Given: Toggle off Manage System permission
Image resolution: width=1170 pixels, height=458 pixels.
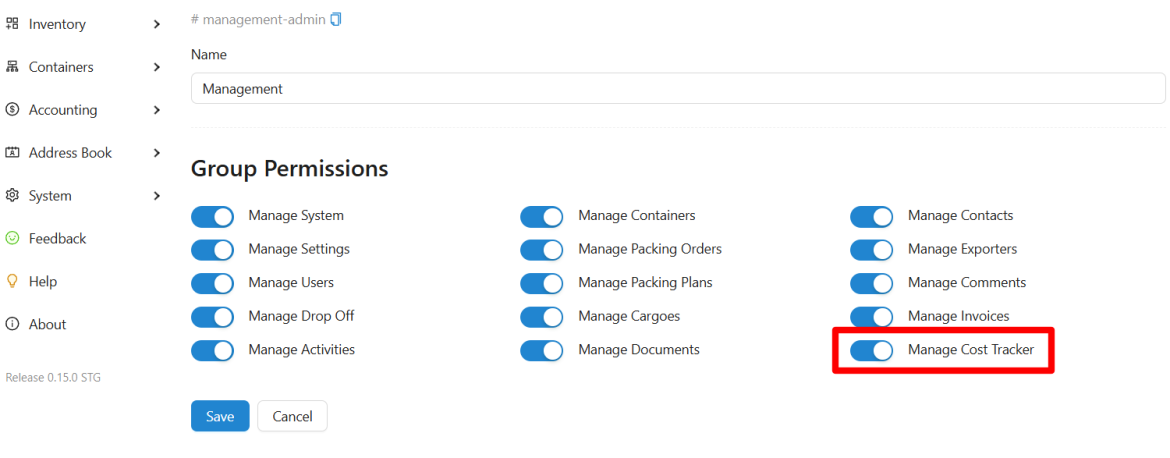Looking at the screenshot, I should pos(213,216).
